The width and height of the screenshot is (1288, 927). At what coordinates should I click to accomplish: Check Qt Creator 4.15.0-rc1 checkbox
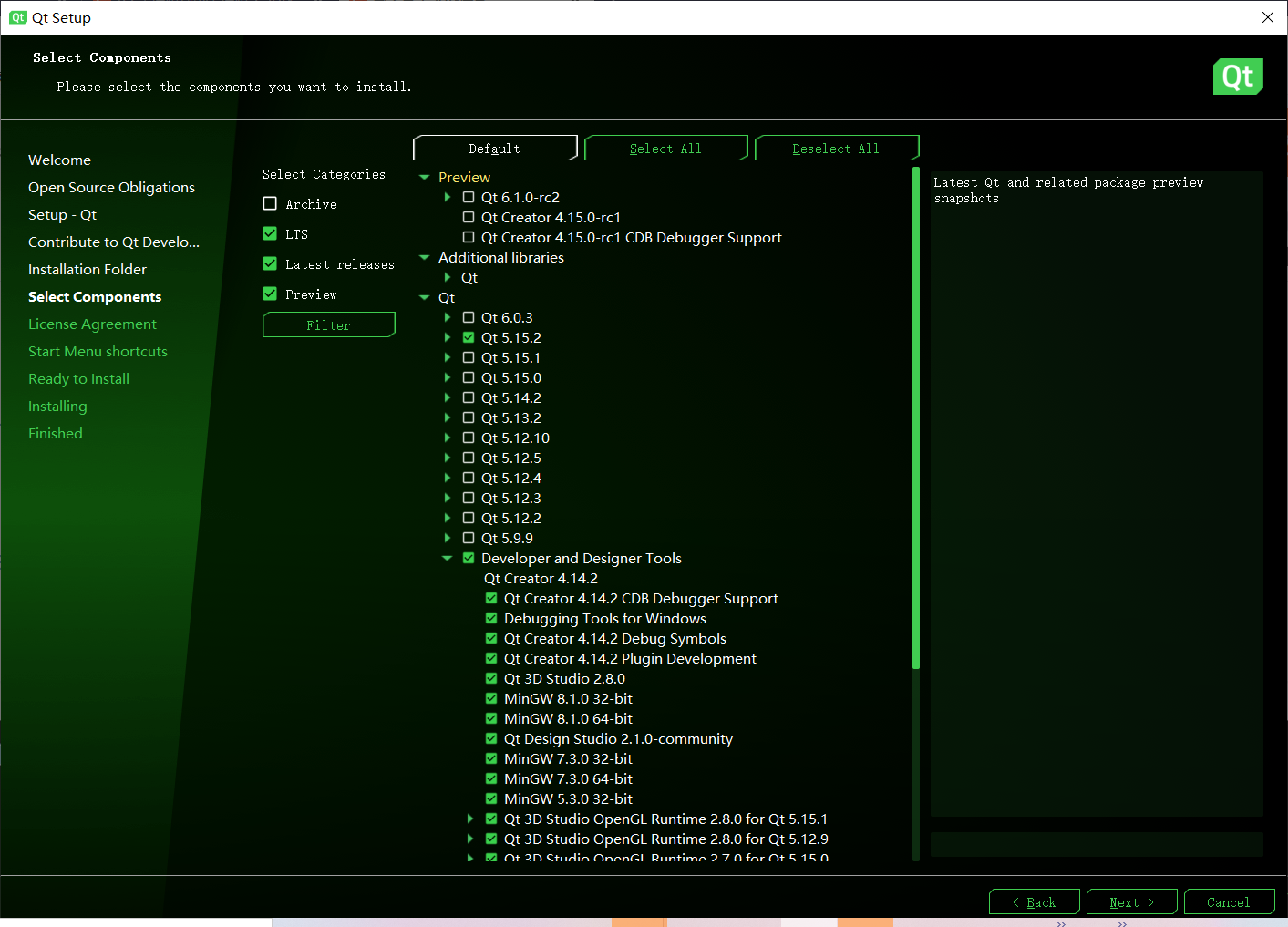pos(469,217)
